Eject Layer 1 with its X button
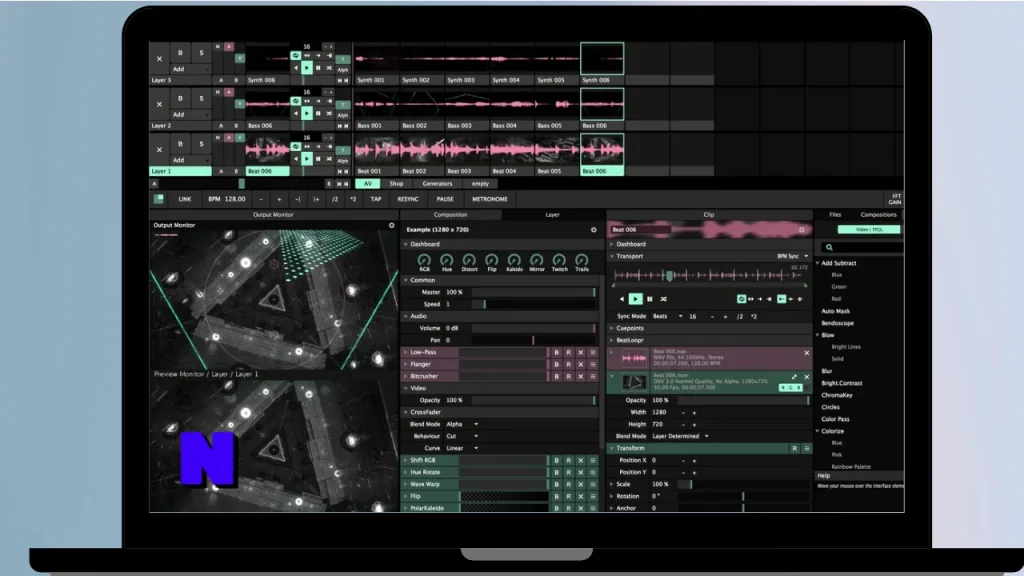This screenshot has width=1024, height=576. 159,150
